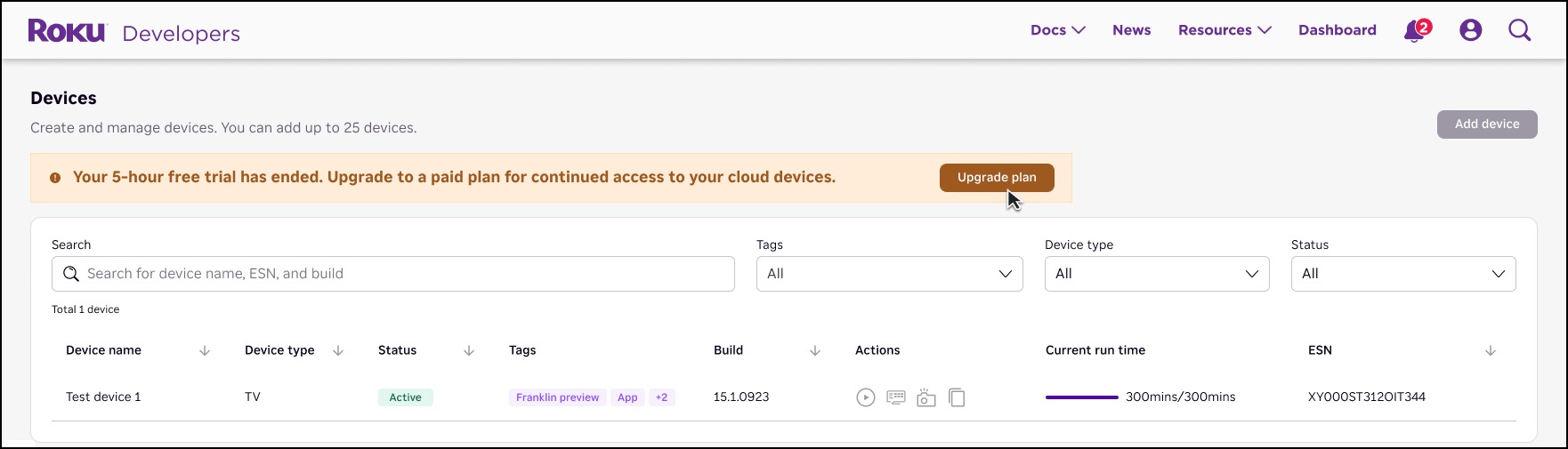The height and width of the screenshot is (449, 1568).
Task: Open the Device type filter dropdown
Action: 1157,274
